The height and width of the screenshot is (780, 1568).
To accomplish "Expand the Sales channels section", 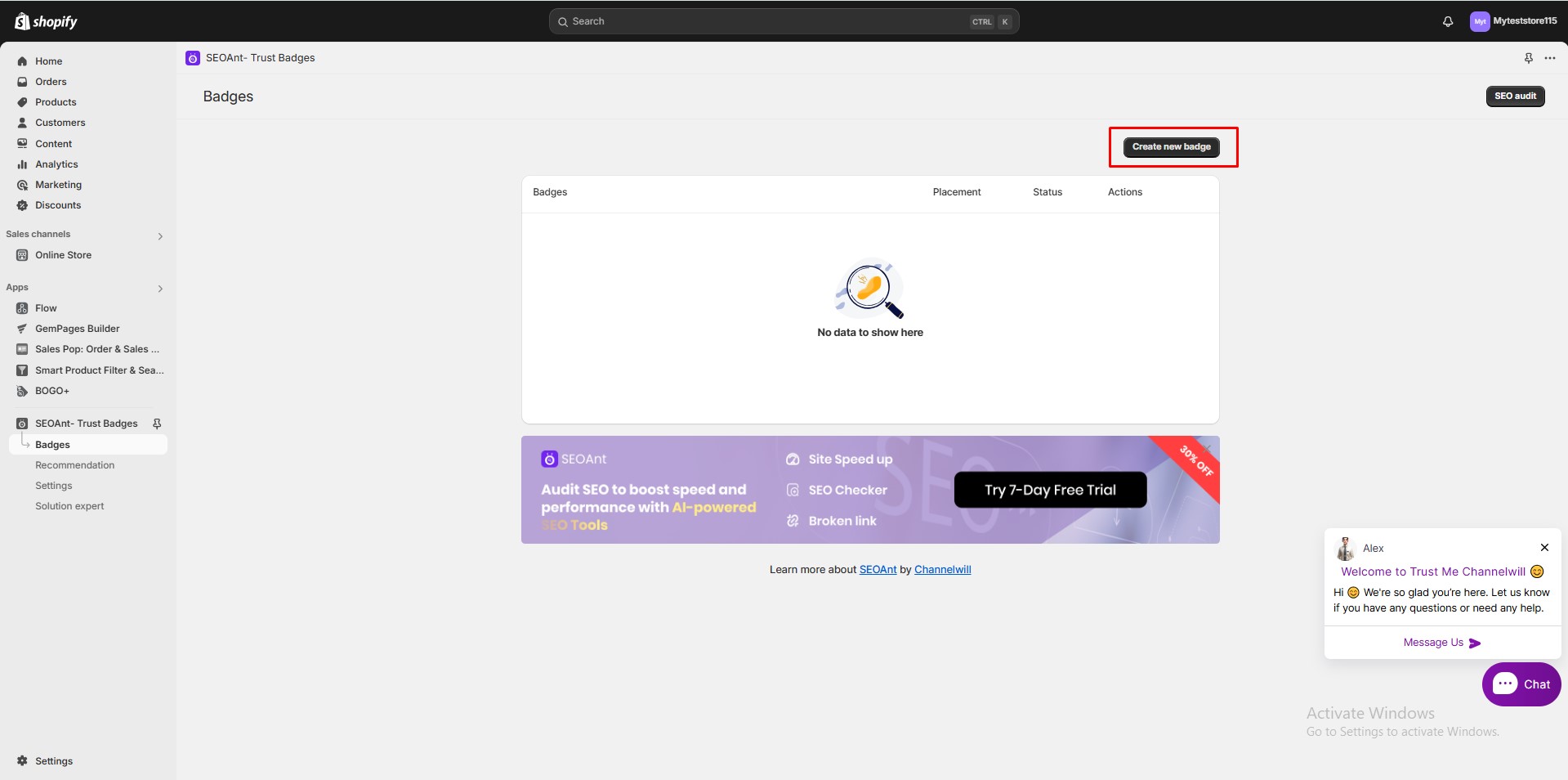I will point(160,236).
